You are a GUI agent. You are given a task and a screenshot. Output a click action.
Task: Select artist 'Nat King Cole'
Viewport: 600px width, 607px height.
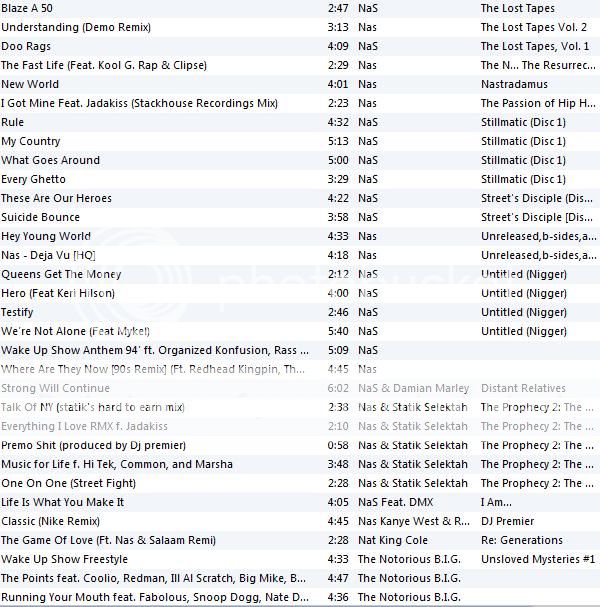point(393,539)
